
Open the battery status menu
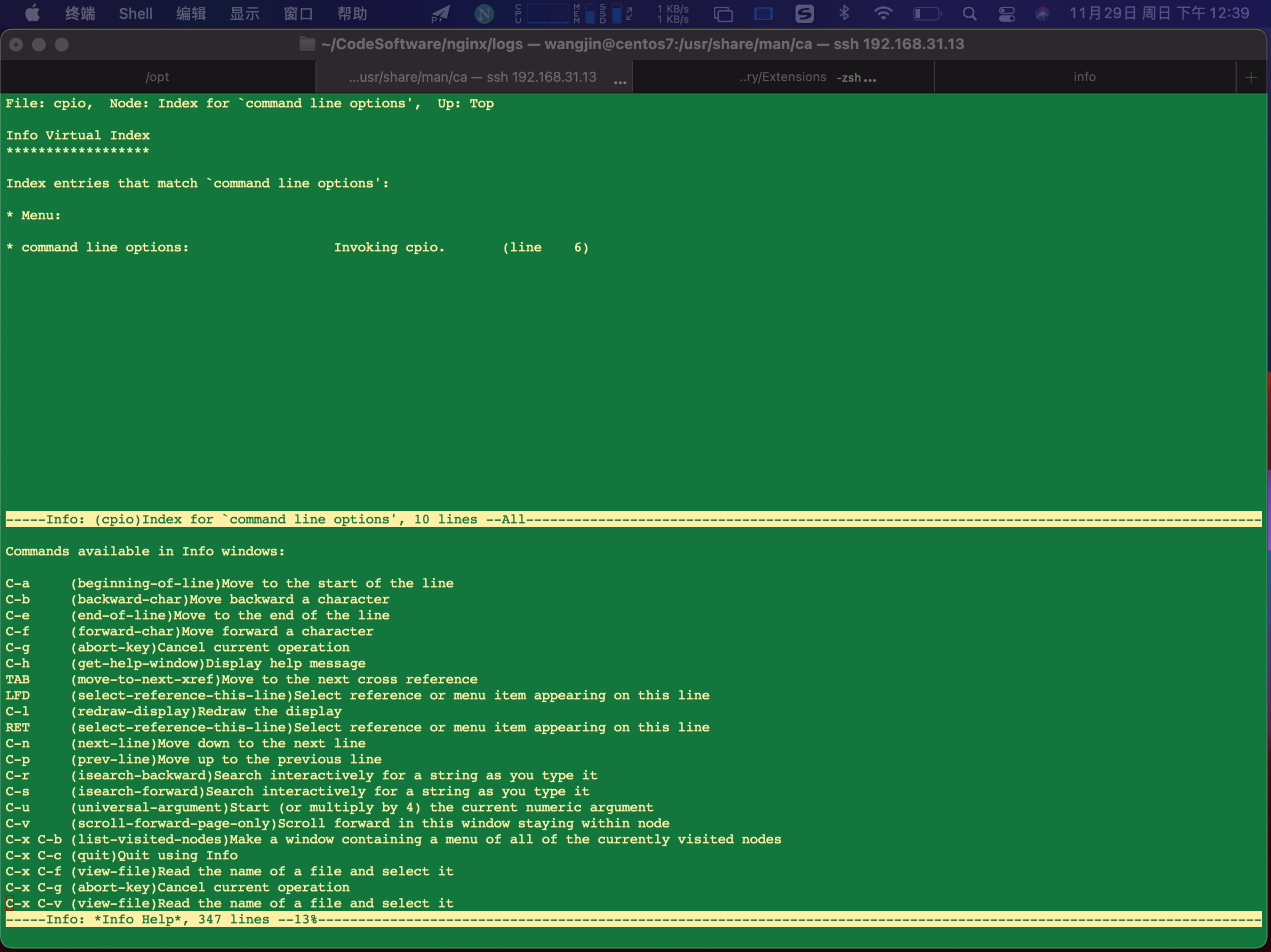pos(927,13)
